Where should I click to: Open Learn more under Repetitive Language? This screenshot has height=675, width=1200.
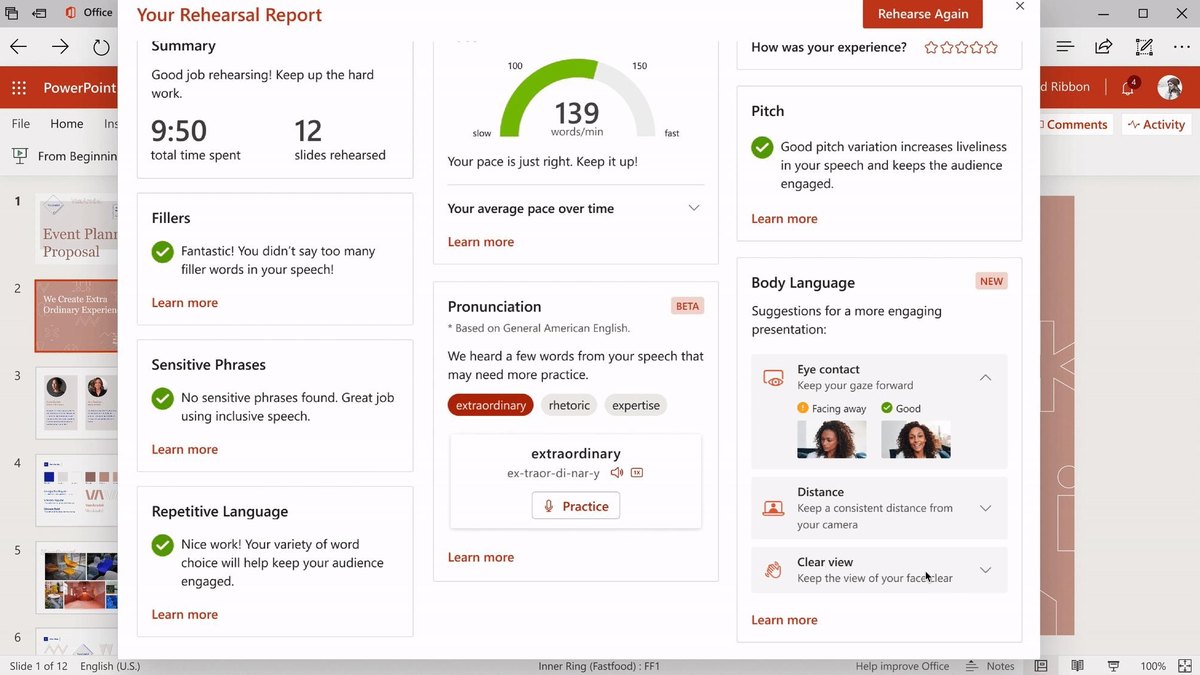tap(184, 614)
